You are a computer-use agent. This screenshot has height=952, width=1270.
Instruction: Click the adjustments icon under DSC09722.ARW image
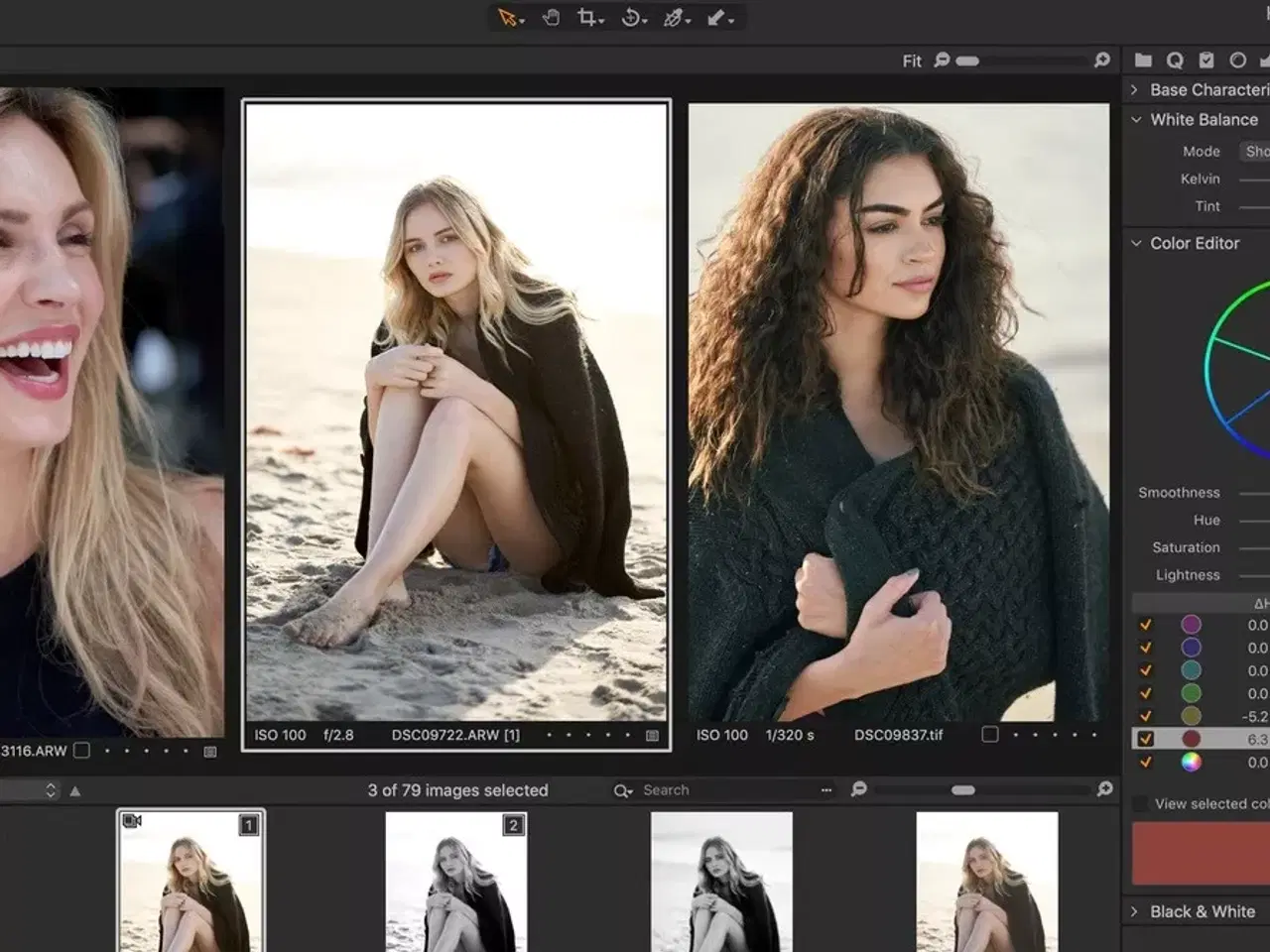pos(652,736)
